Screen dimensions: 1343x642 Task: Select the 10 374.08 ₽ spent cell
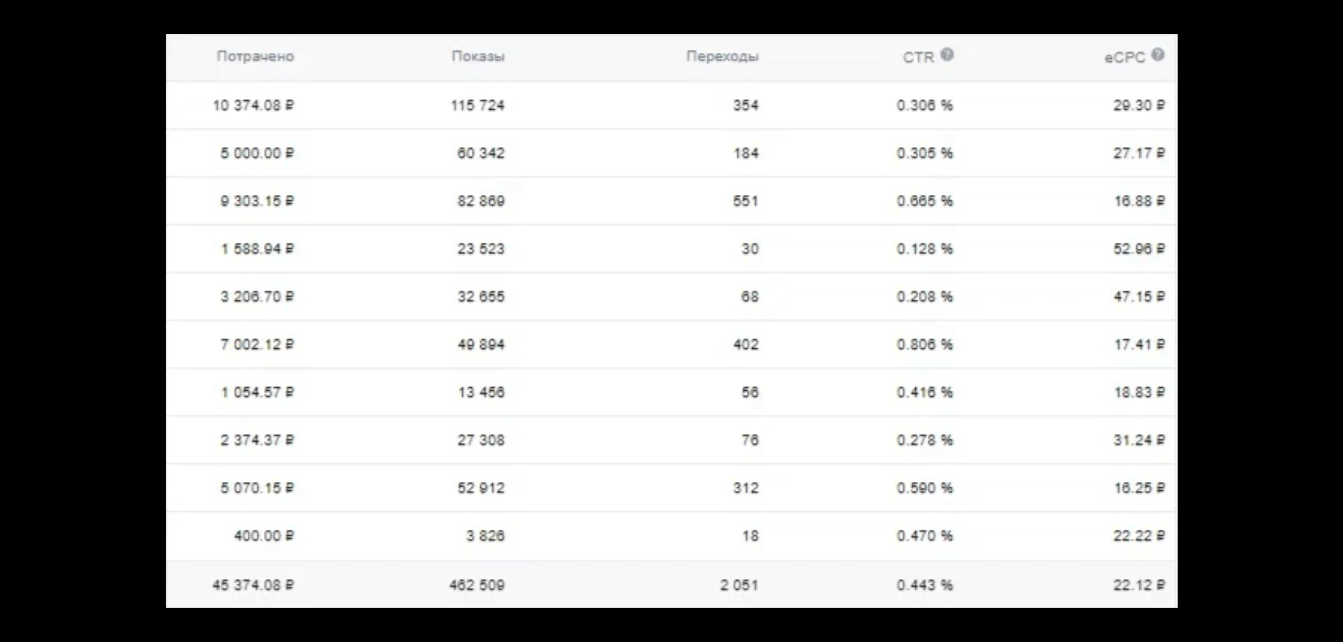(x=254, y=105)
